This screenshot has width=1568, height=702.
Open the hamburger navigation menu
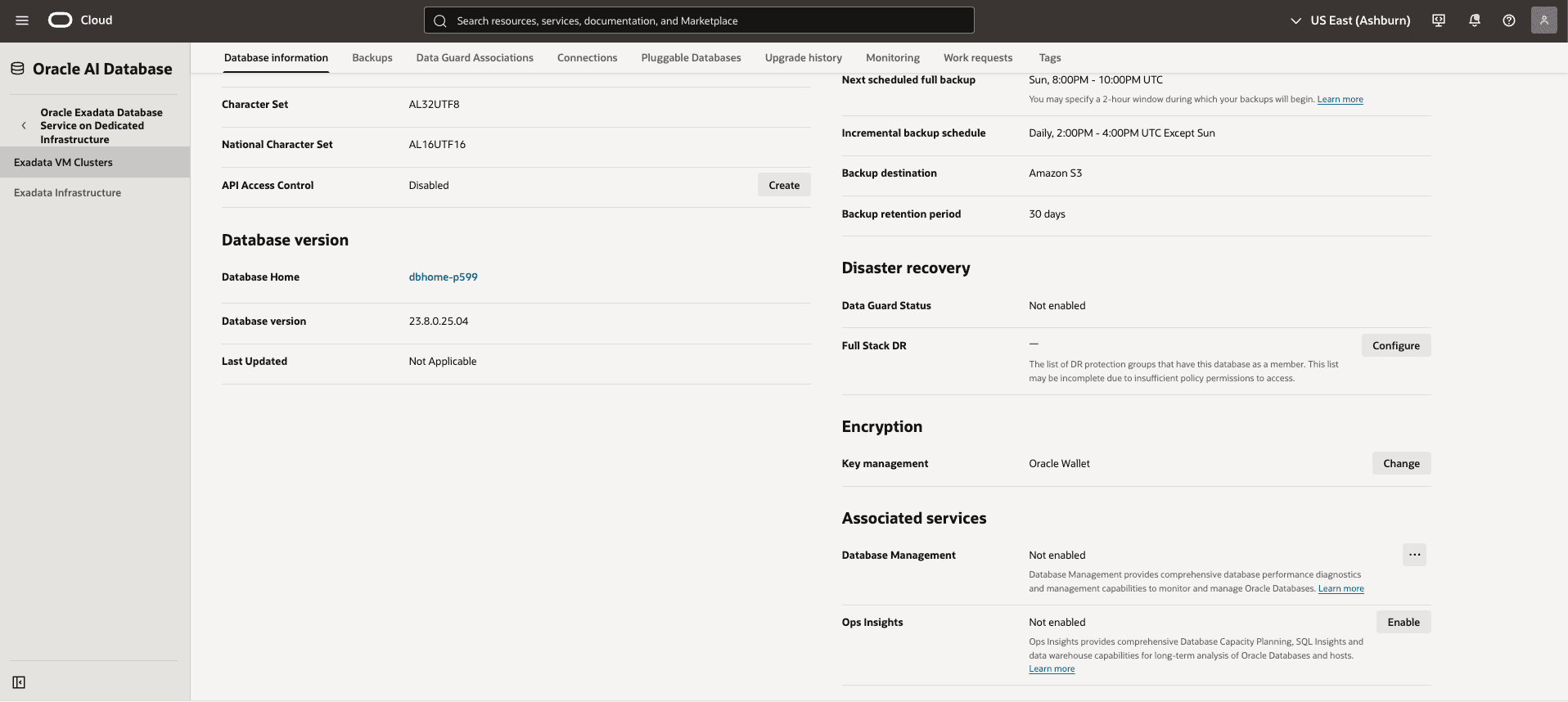(x=22, y=20)
